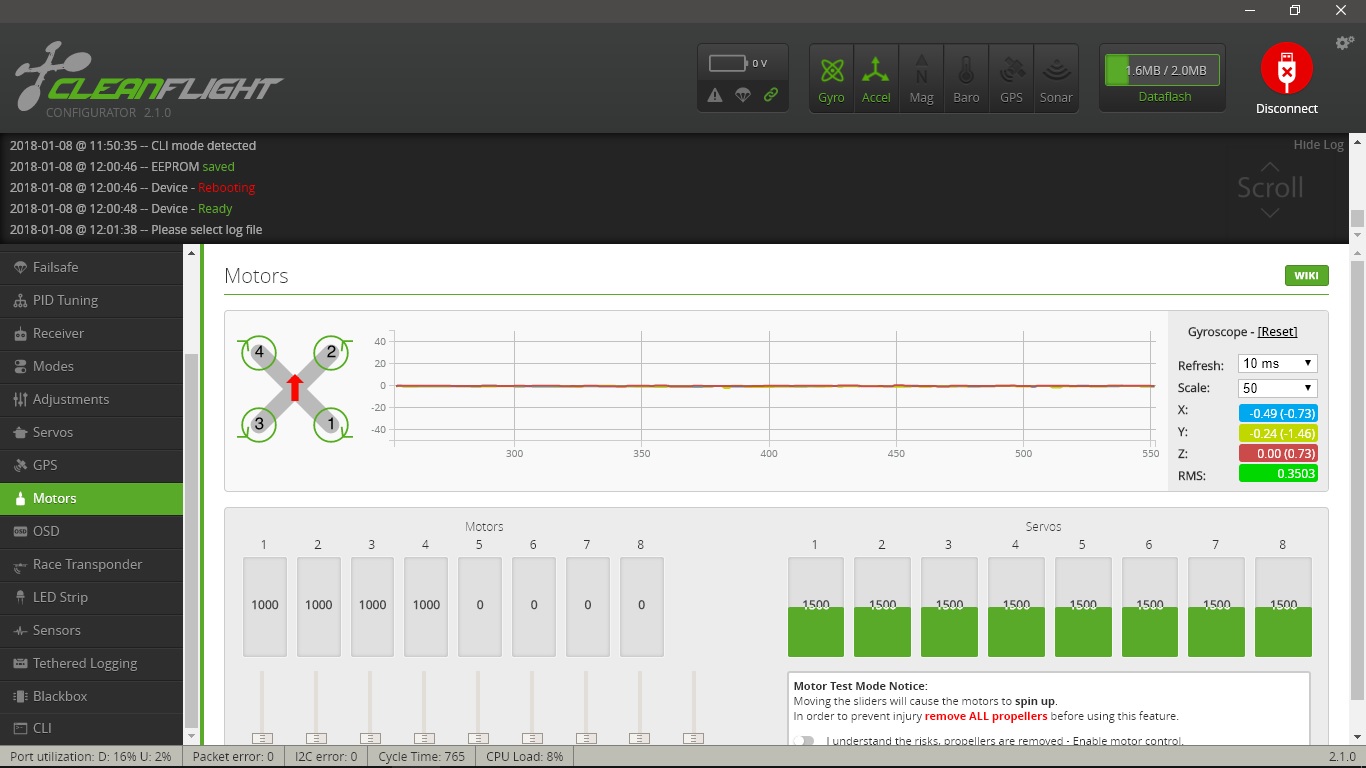Viewport: 1366px width, 768px height.
Task: Click the 'Please select log file' log line
Action: [x=136, y=229]
